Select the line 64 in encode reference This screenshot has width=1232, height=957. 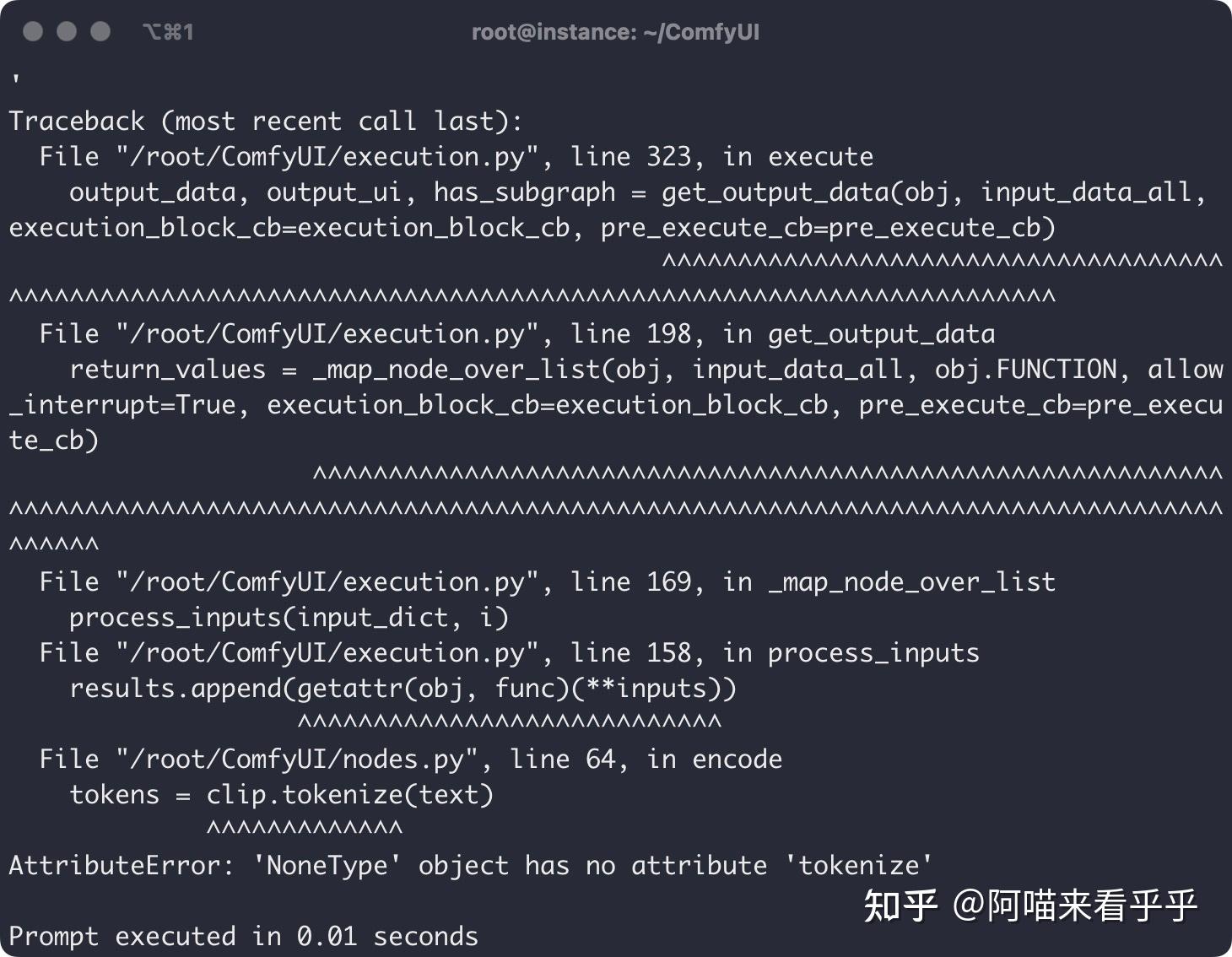pyautogui.click(x=646, y=758)
